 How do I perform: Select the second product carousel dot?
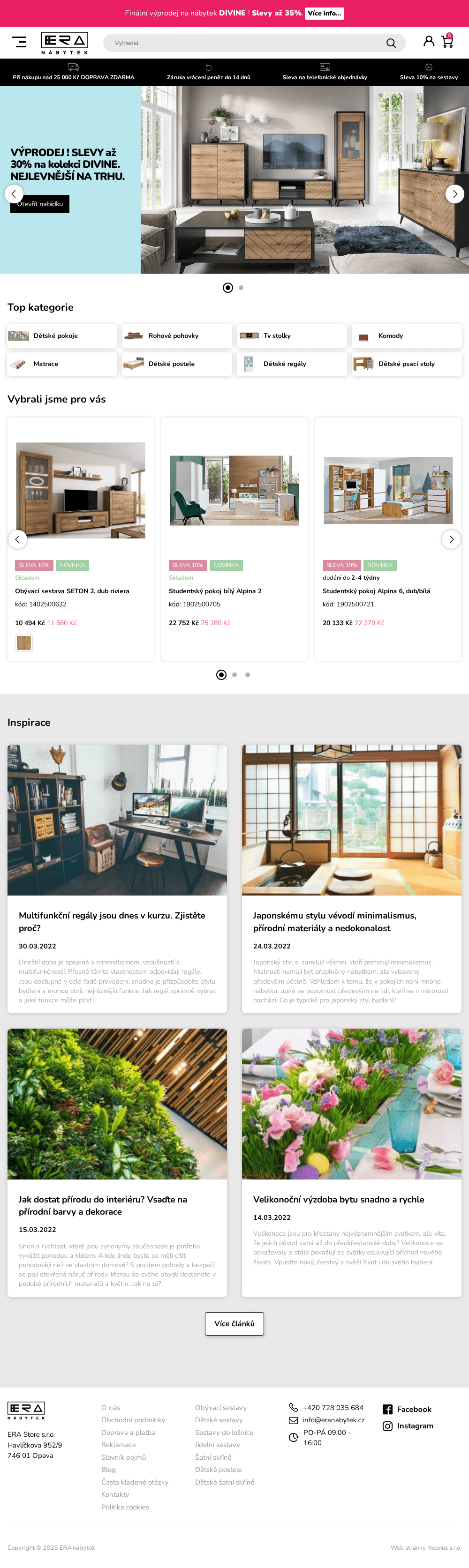[234, 674]
